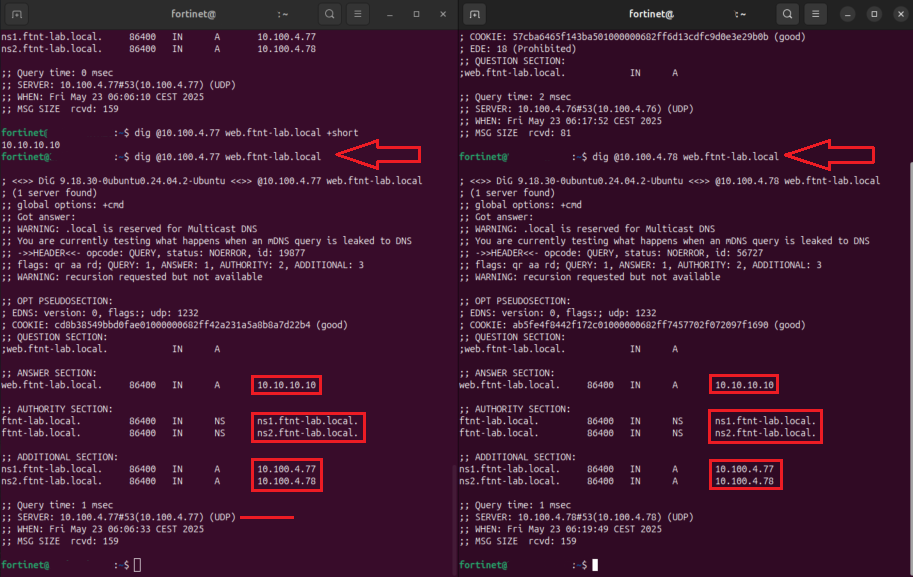Viewport: 913px width, 577px height.
Task: Click 'WHEN: Fri May 23 06:06:33' line
Action: pos(102,529)
